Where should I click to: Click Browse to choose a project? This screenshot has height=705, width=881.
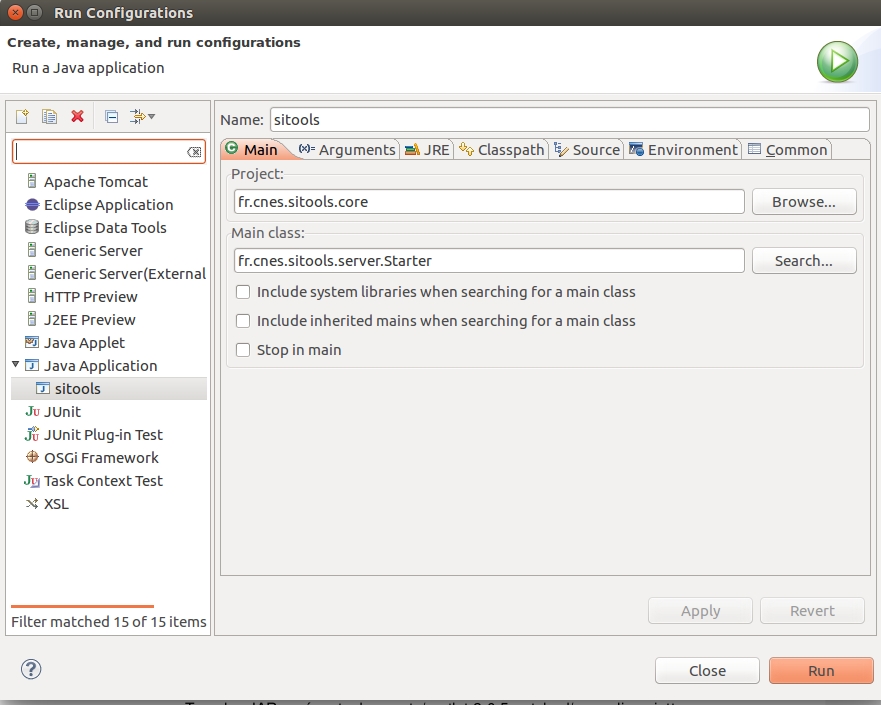804,202
